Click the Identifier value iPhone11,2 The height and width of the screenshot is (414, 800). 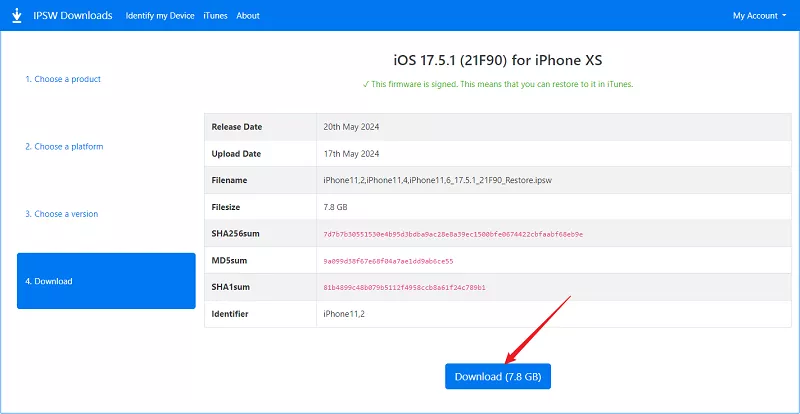coord(344,314)
